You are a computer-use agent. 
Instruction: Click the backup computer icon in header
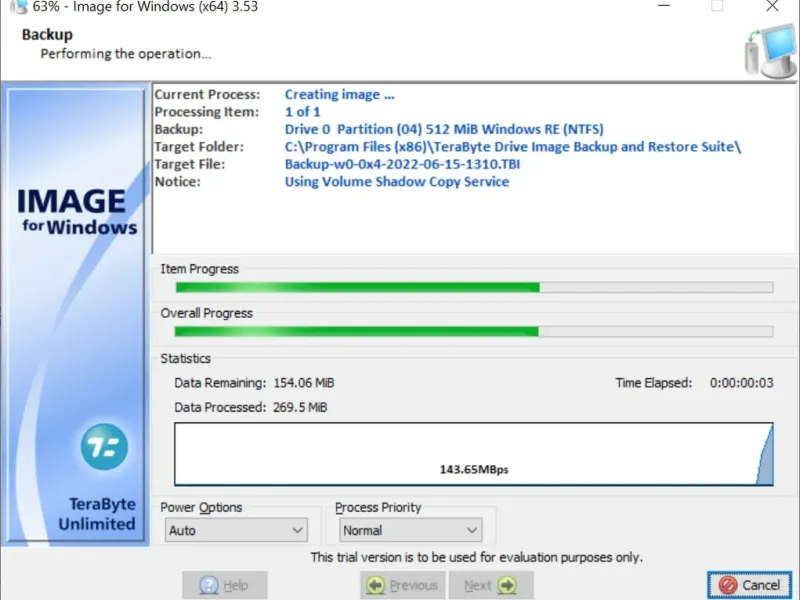(x=770, y=51)
